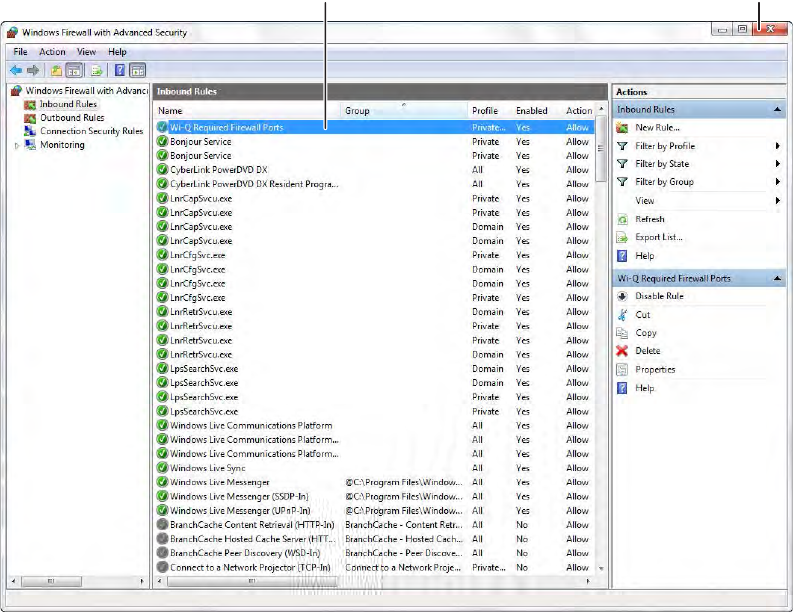Viewport: 793px width, 612px height.
Task: Click Copy in the rule actions
Action: click(646, 333)
